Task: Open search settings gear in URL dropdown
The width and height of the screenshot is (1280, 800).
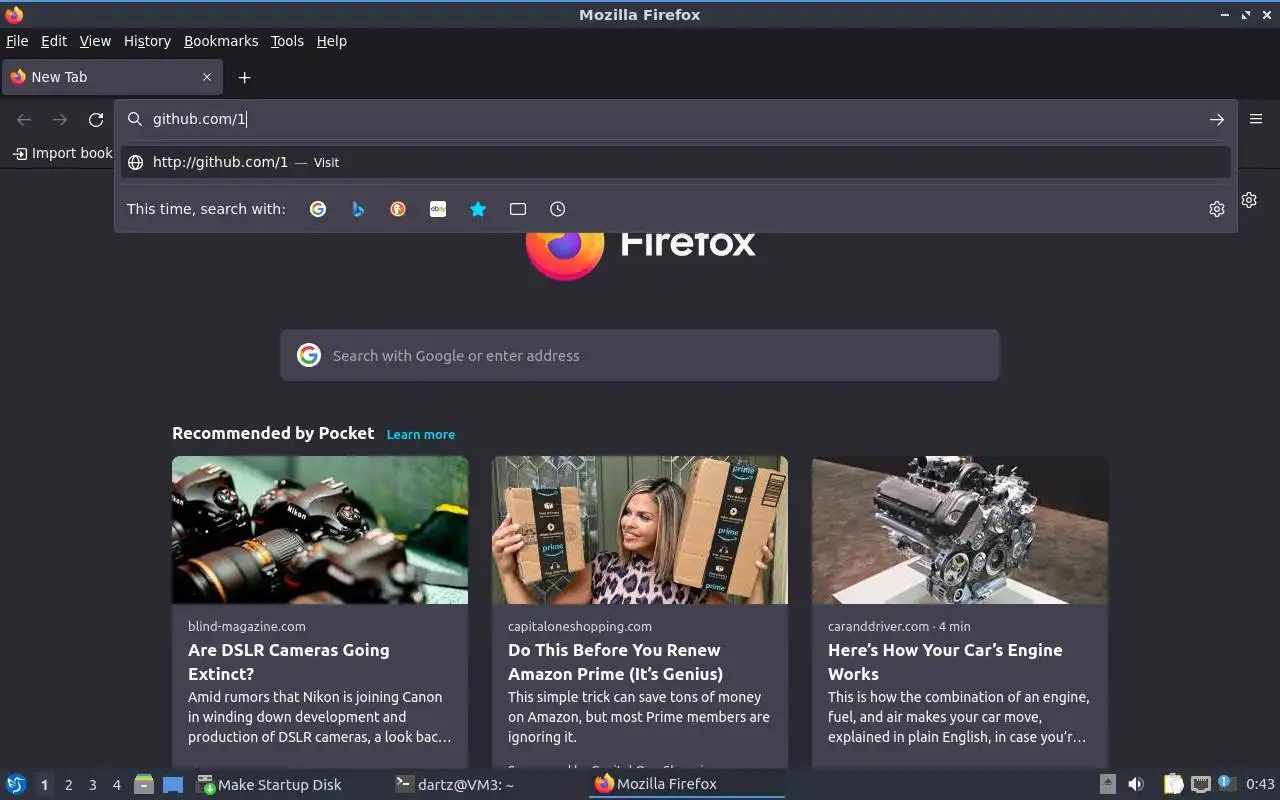Action: [1217, 209]
